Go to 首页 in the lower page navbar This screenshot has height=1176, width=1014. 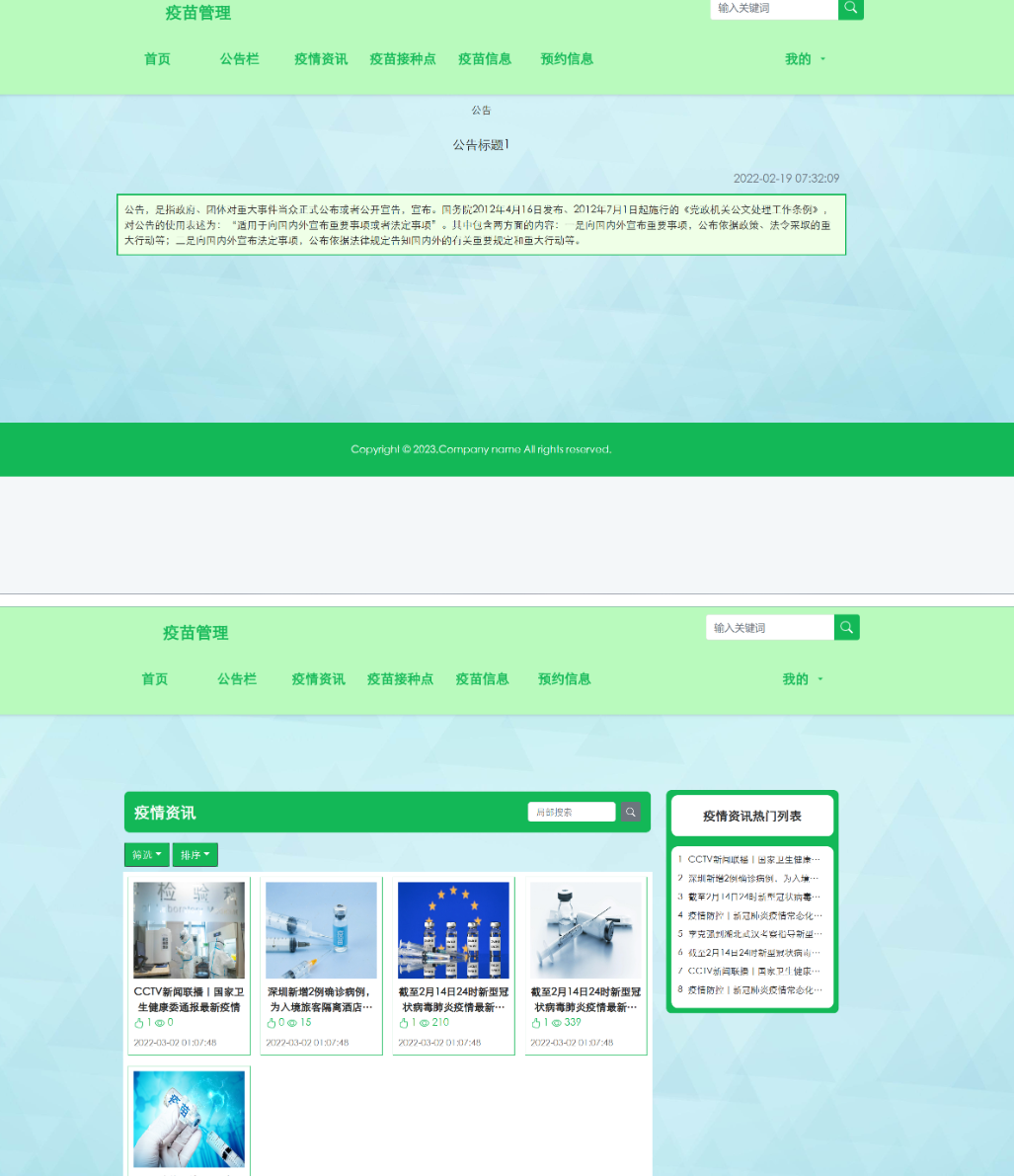(155, 678)
